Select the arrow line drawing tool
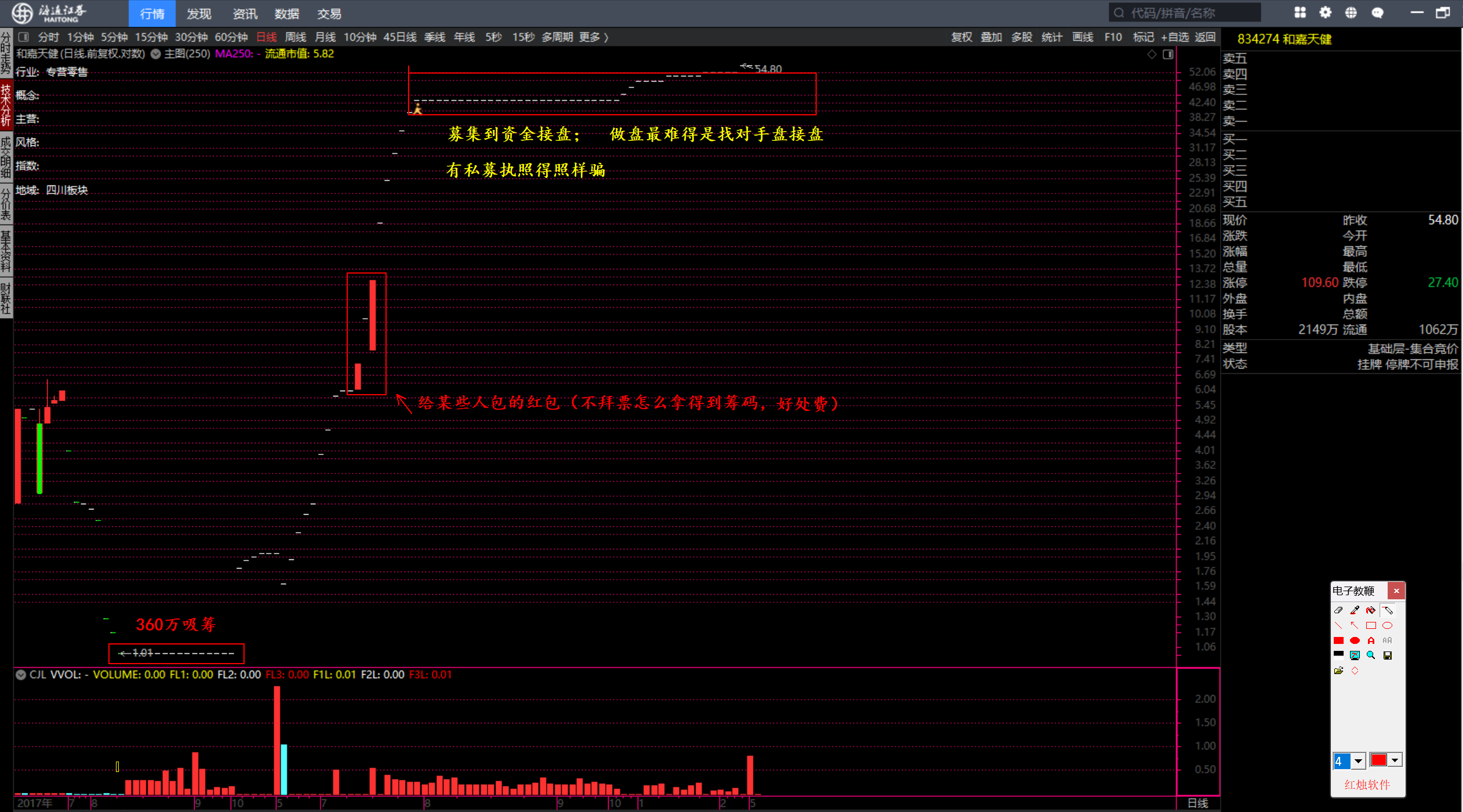Image resolution: width=1463 pixels, height=812 pixels. pyautogui.click(x=1355, y=625)
